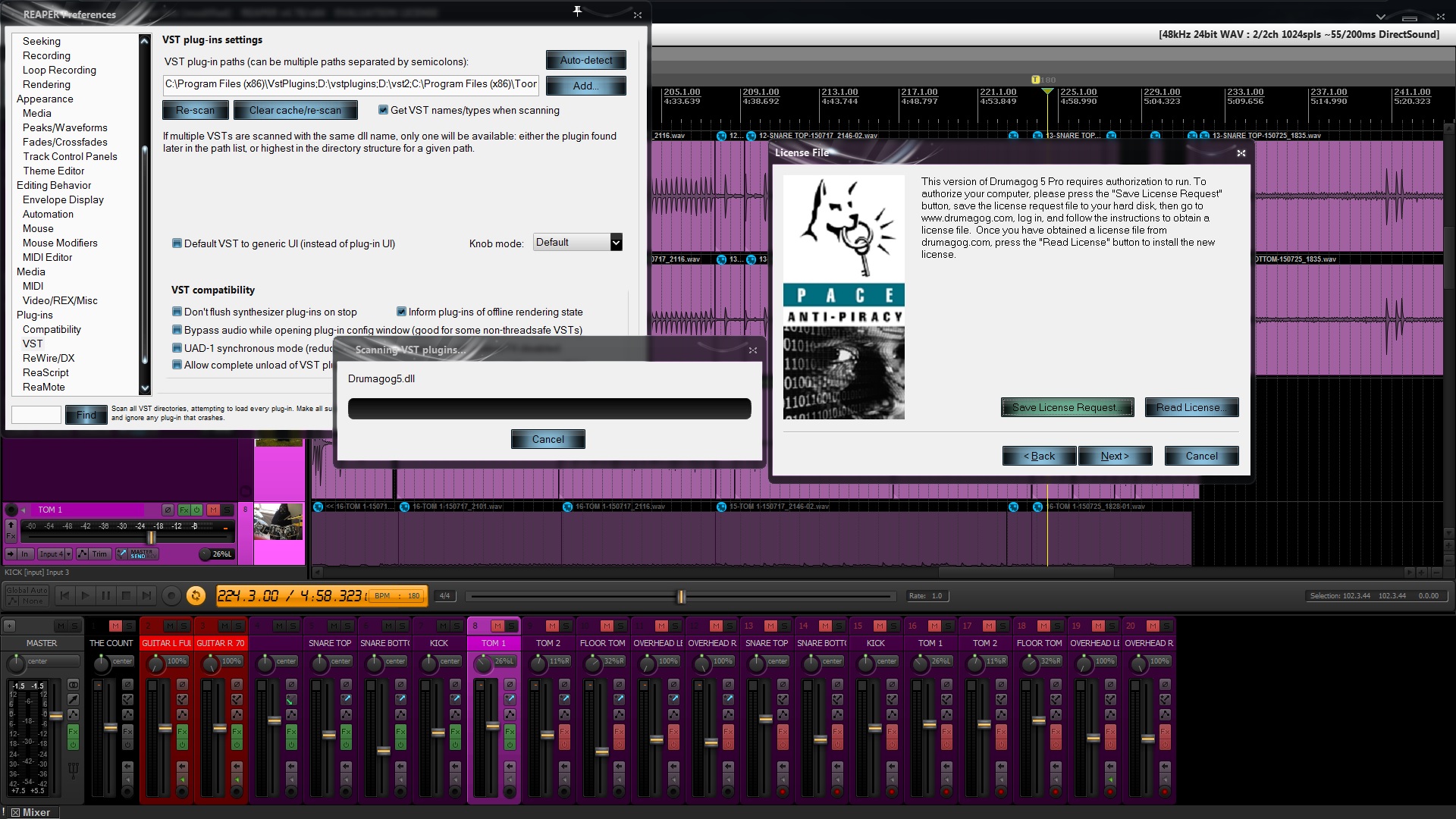This screenshot has width=1456, height=819.
Task: Go to project start in transport
Action: [65, 596]
